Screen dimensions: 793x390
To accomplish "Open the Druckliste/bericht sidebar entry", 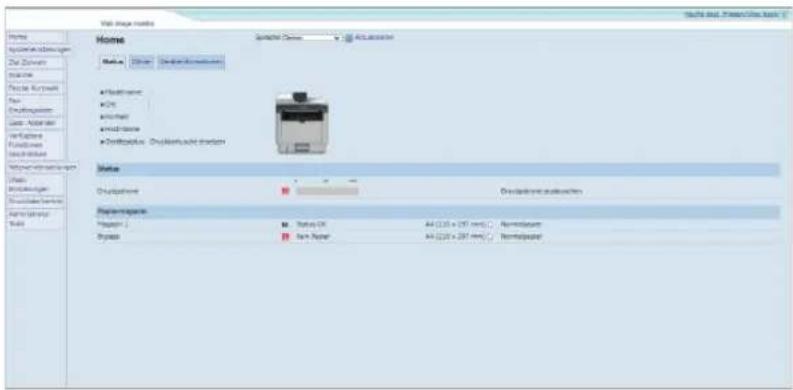I will (x=36, y=201).
